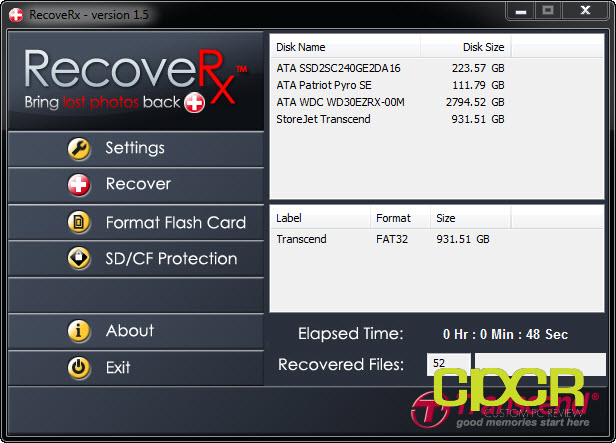Open Format Flash Card text
This screenshot has width=616, height=443.
(176, 222)
